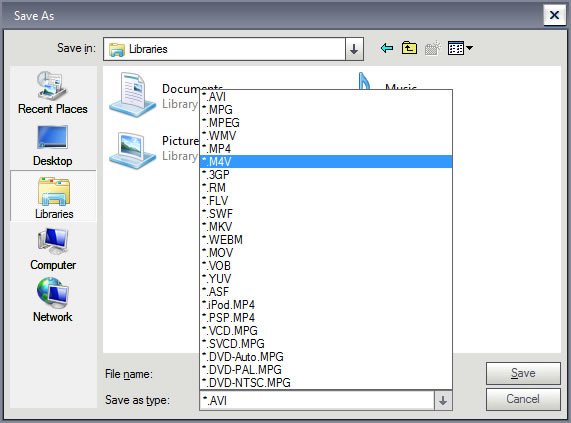Open the View Menu icon
The height and width of the screenshot is (423, 571).
click(460, 48)
